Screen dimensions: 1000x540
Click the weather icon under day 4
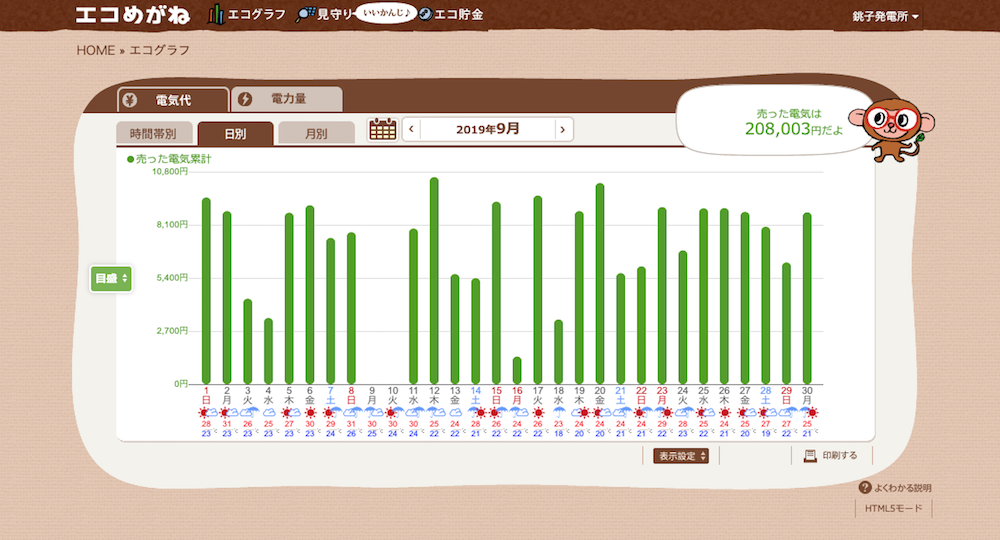(x=268, y=413)
